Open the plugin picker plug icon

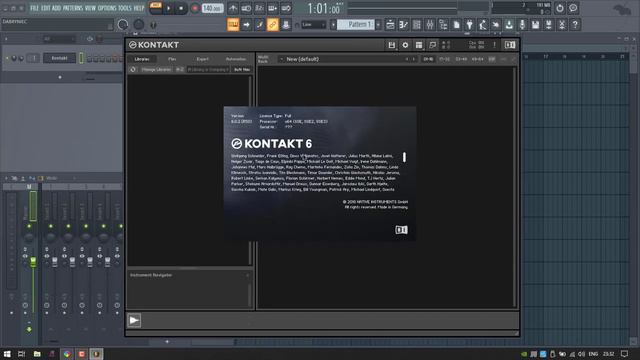click(469, 25)
